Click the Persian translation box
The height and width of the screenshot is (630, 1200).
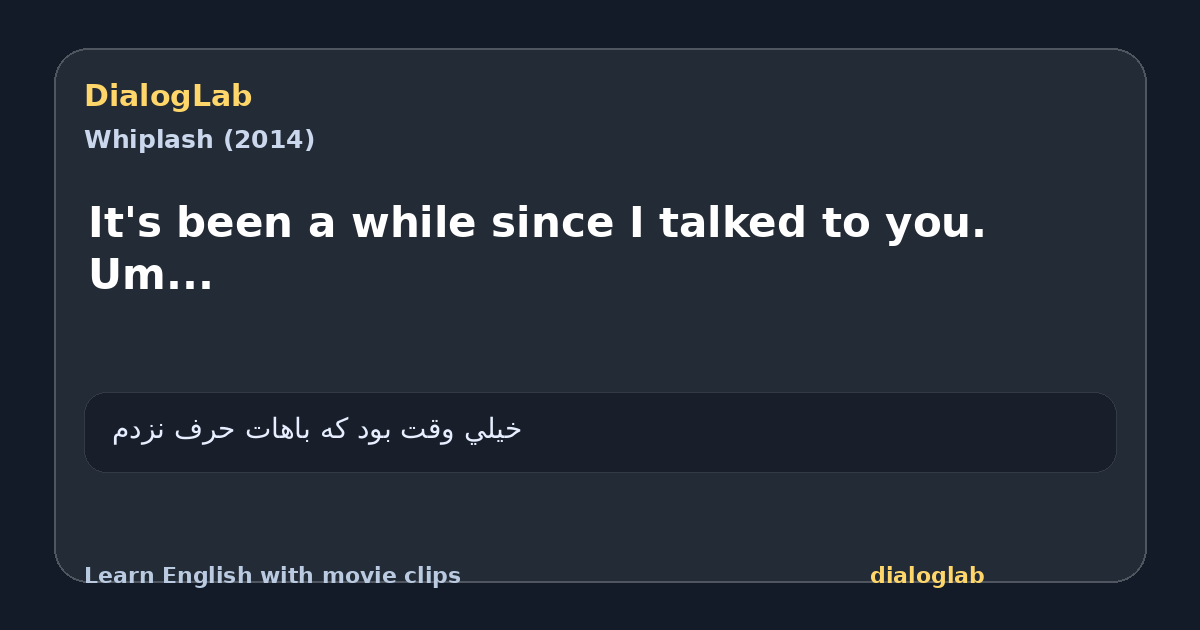click(600, 432)
